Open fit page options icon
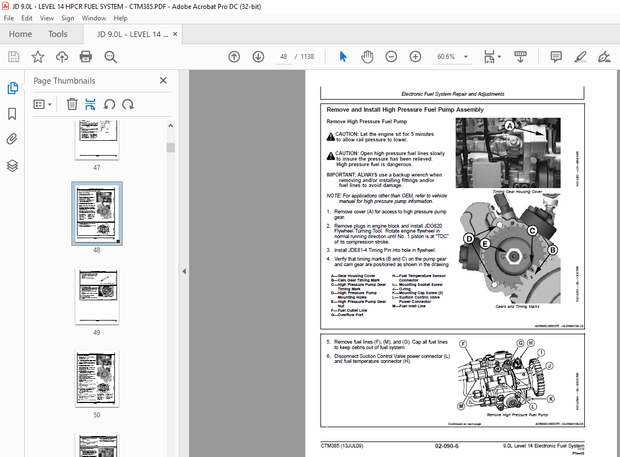 491,57
